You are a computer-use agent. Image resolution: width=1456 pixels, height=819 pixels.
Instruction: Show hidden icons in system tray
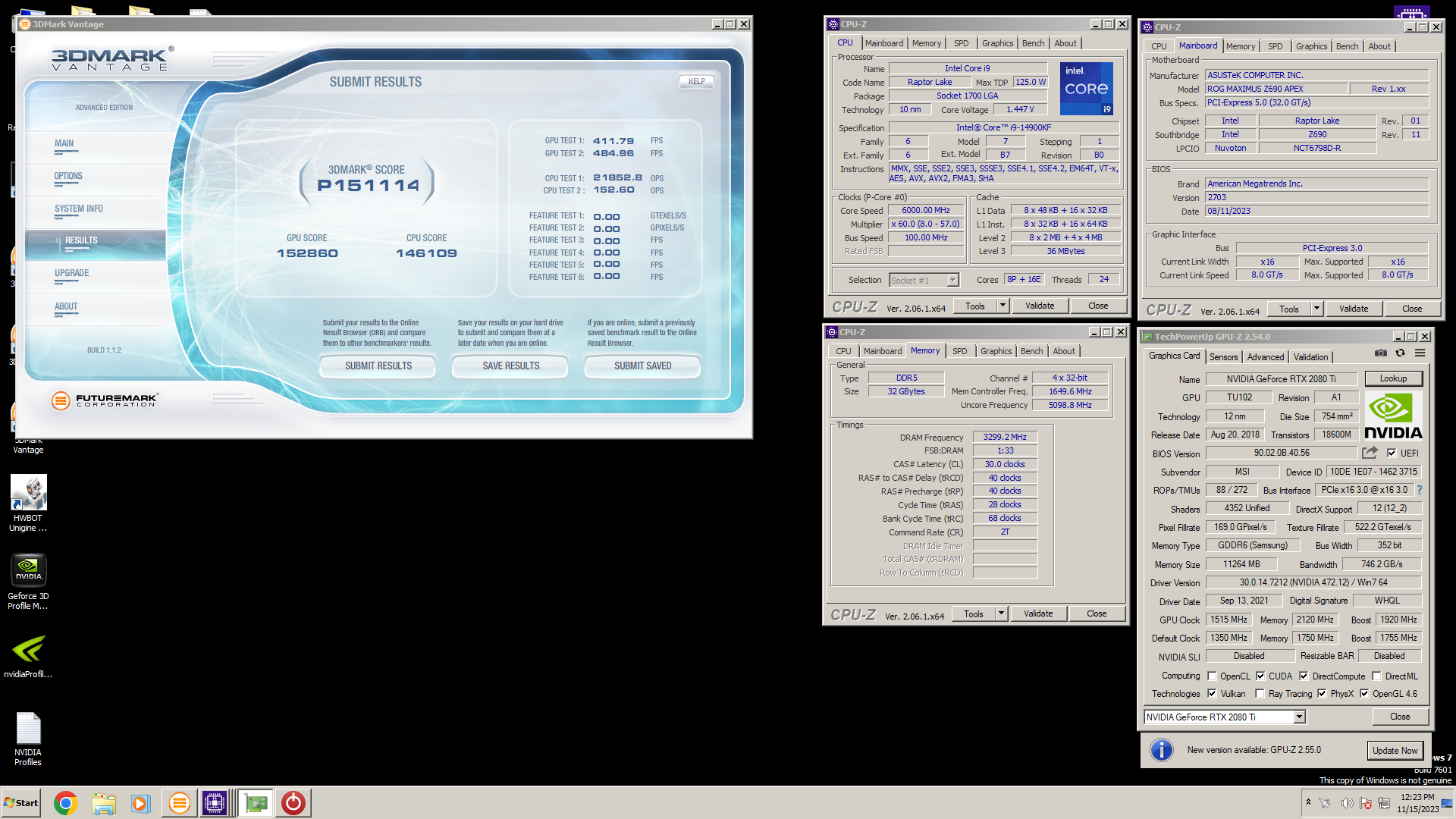click(x=1308, y=802)
